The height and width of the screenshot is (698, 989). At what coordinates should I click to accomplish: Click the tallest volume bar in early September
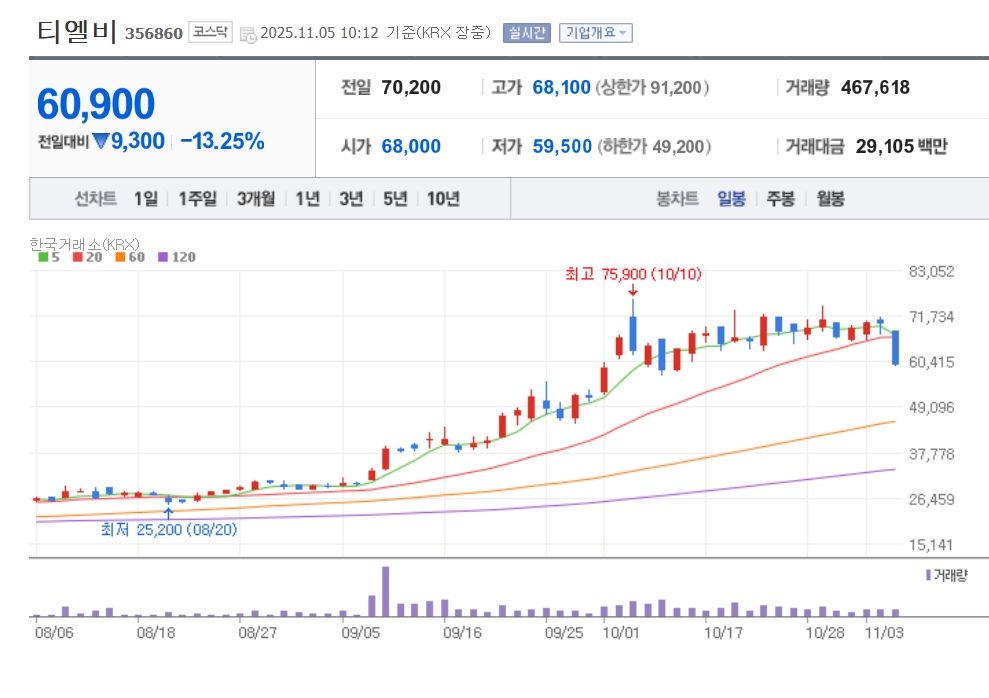point(386,591)
